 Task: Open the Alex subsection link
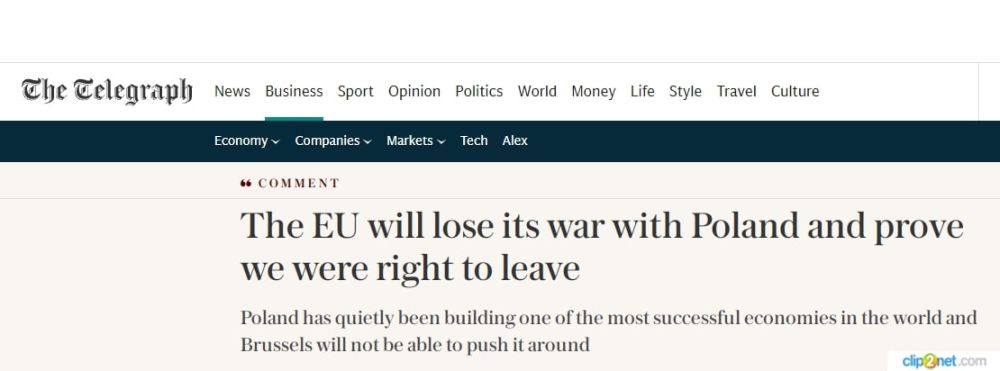click(515, 141)
